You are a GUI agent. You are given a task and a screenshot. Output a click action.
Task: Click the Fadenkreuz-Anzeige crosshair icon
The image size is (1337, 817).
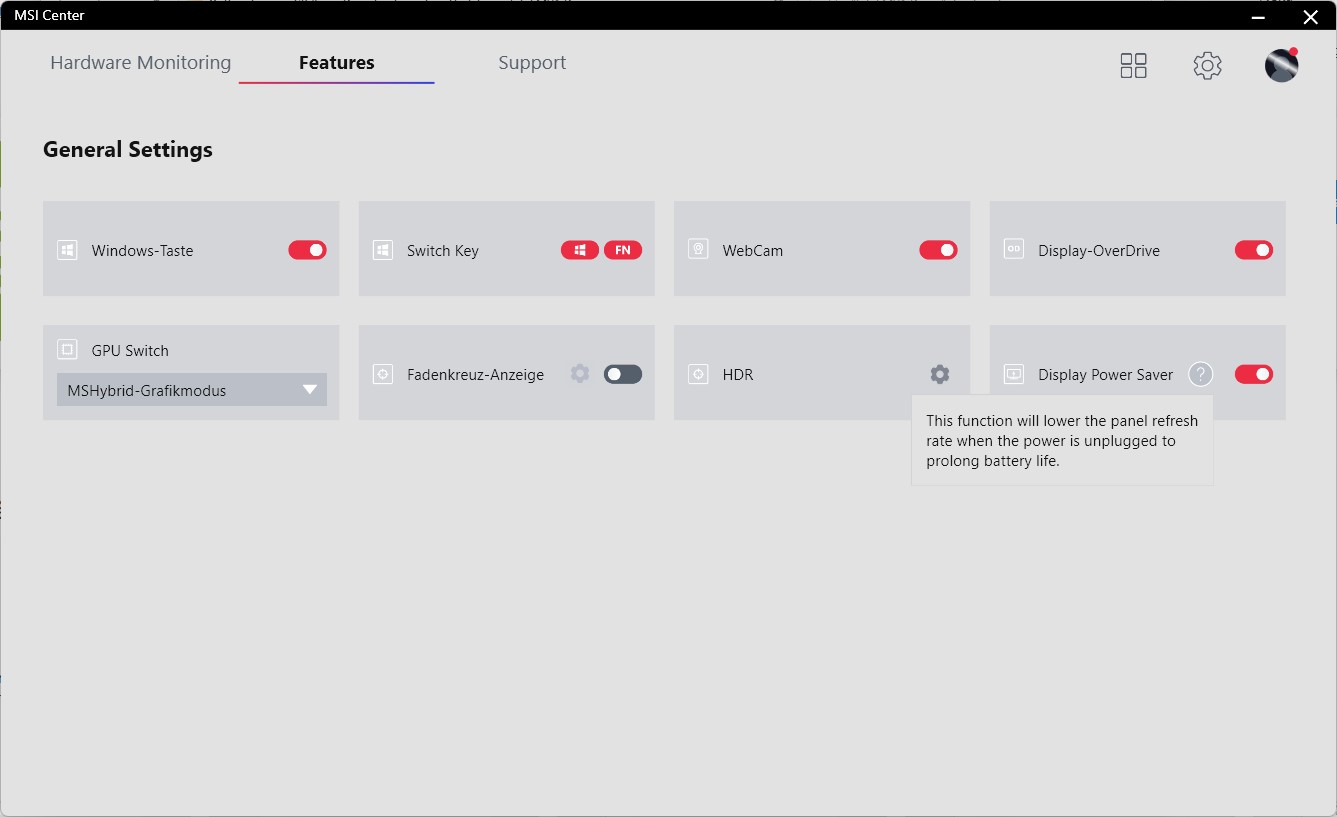tap(382, 374)
